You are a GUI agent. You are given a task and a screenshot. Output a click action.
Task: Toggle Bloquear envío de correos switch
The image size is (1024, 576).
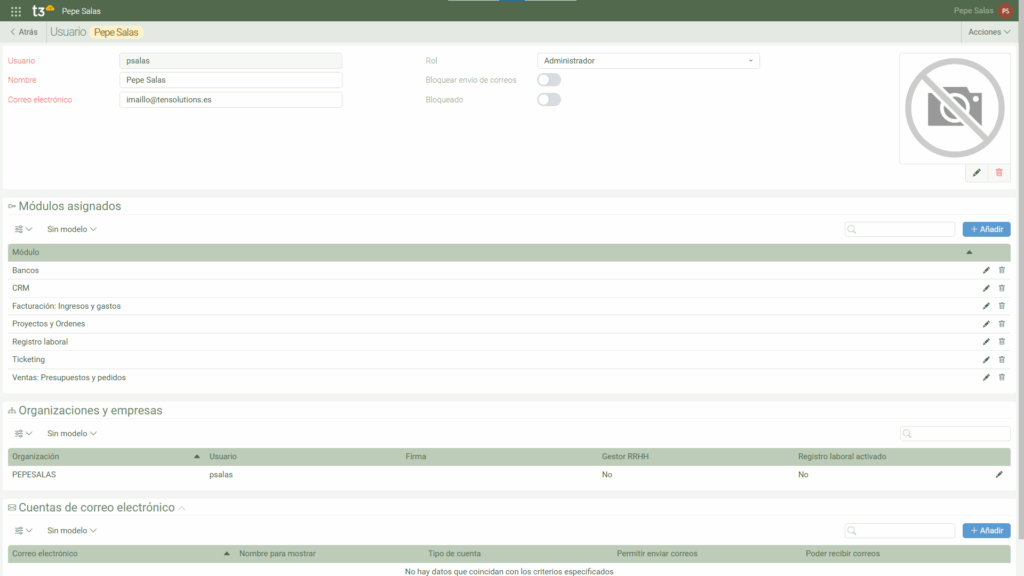[549, 80]
